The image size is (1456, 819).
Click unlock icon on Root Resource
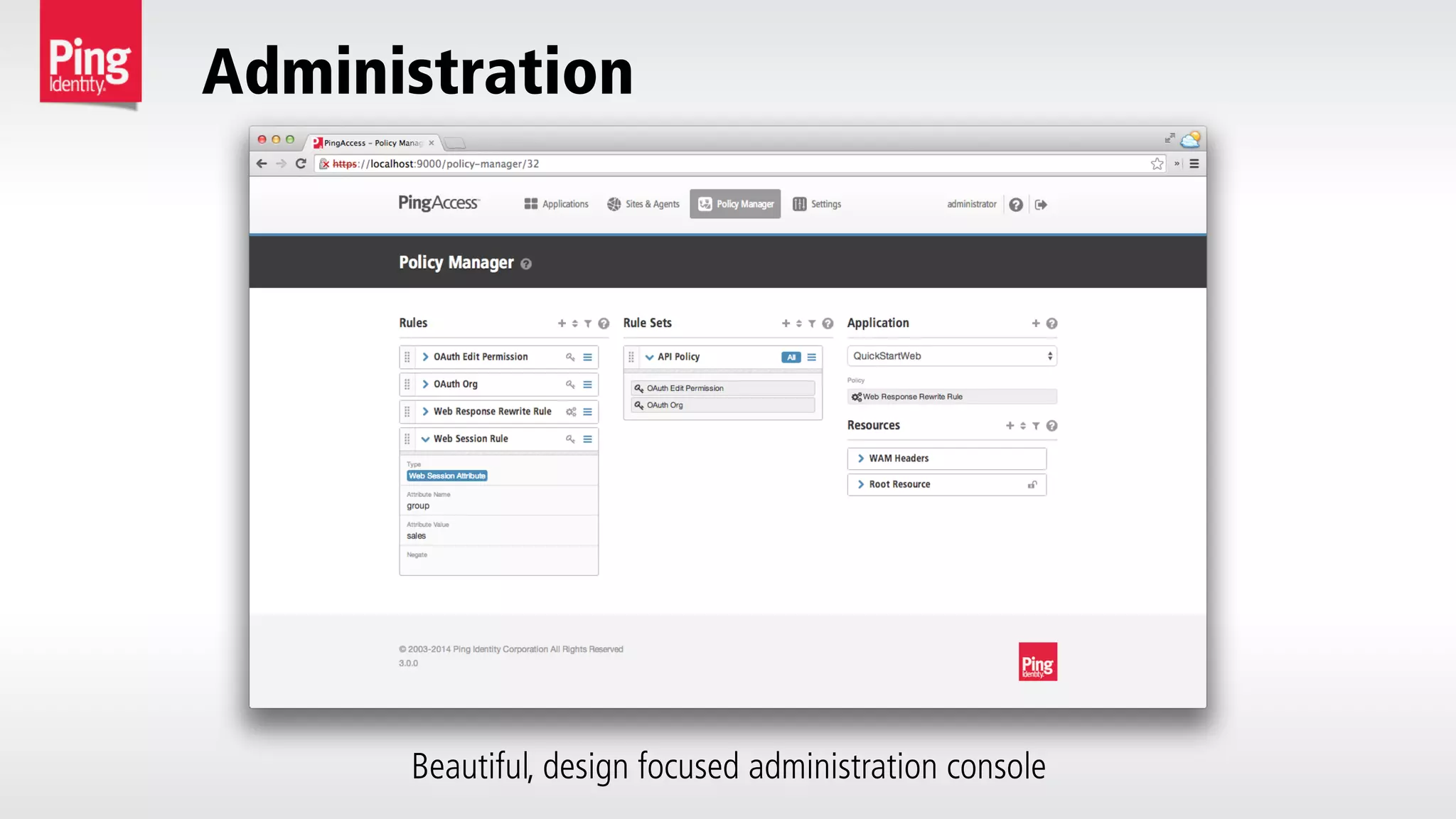[1032, 485]
